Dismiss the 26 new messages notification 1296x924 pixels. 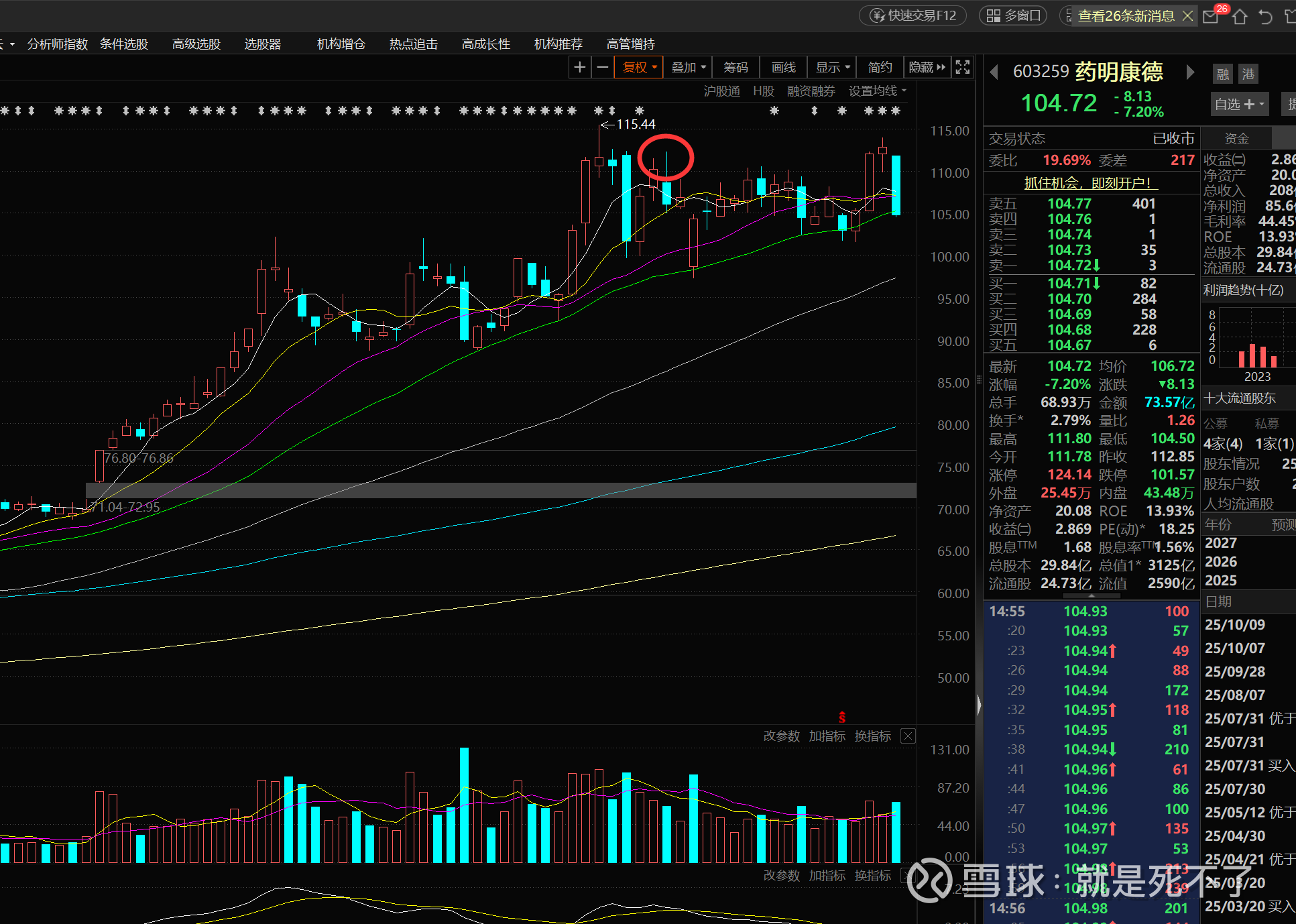click(1187, 15)
